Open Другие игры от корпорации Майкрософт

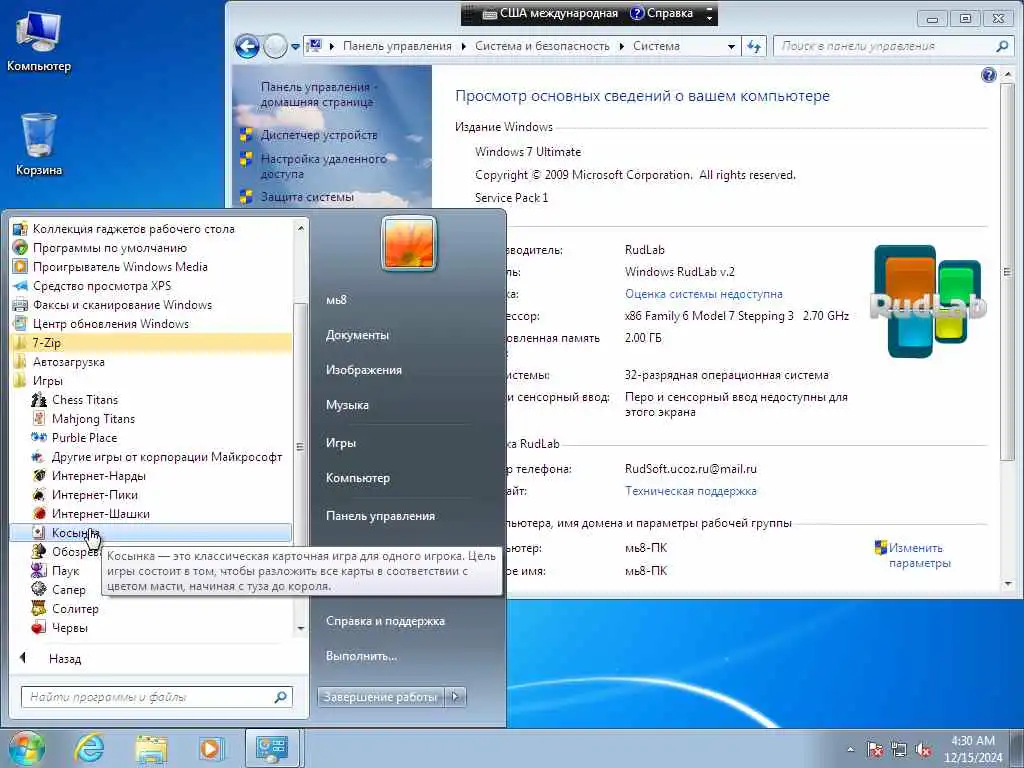pos(167,456)
